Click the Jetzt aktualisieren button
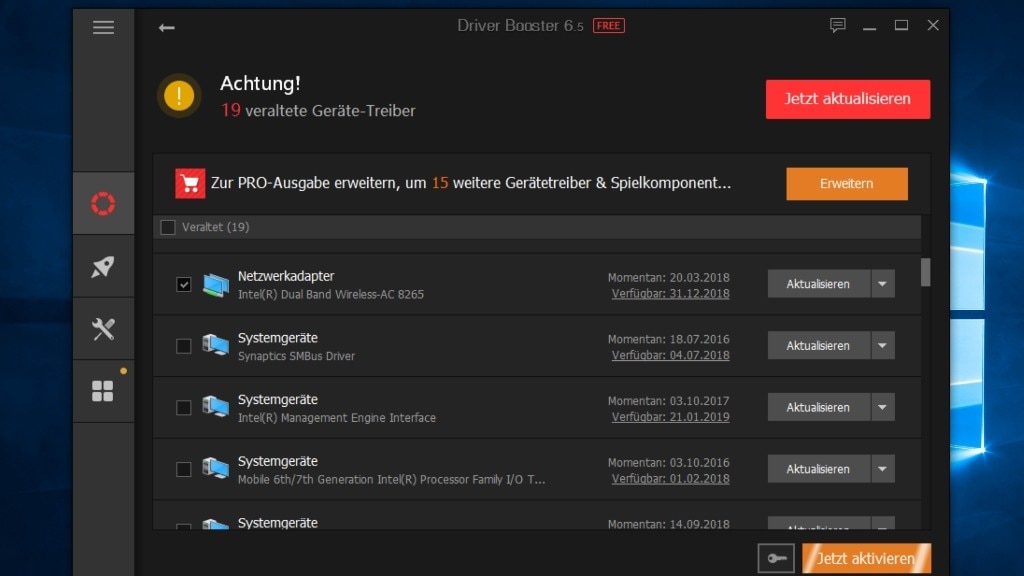 click(848, 99)
